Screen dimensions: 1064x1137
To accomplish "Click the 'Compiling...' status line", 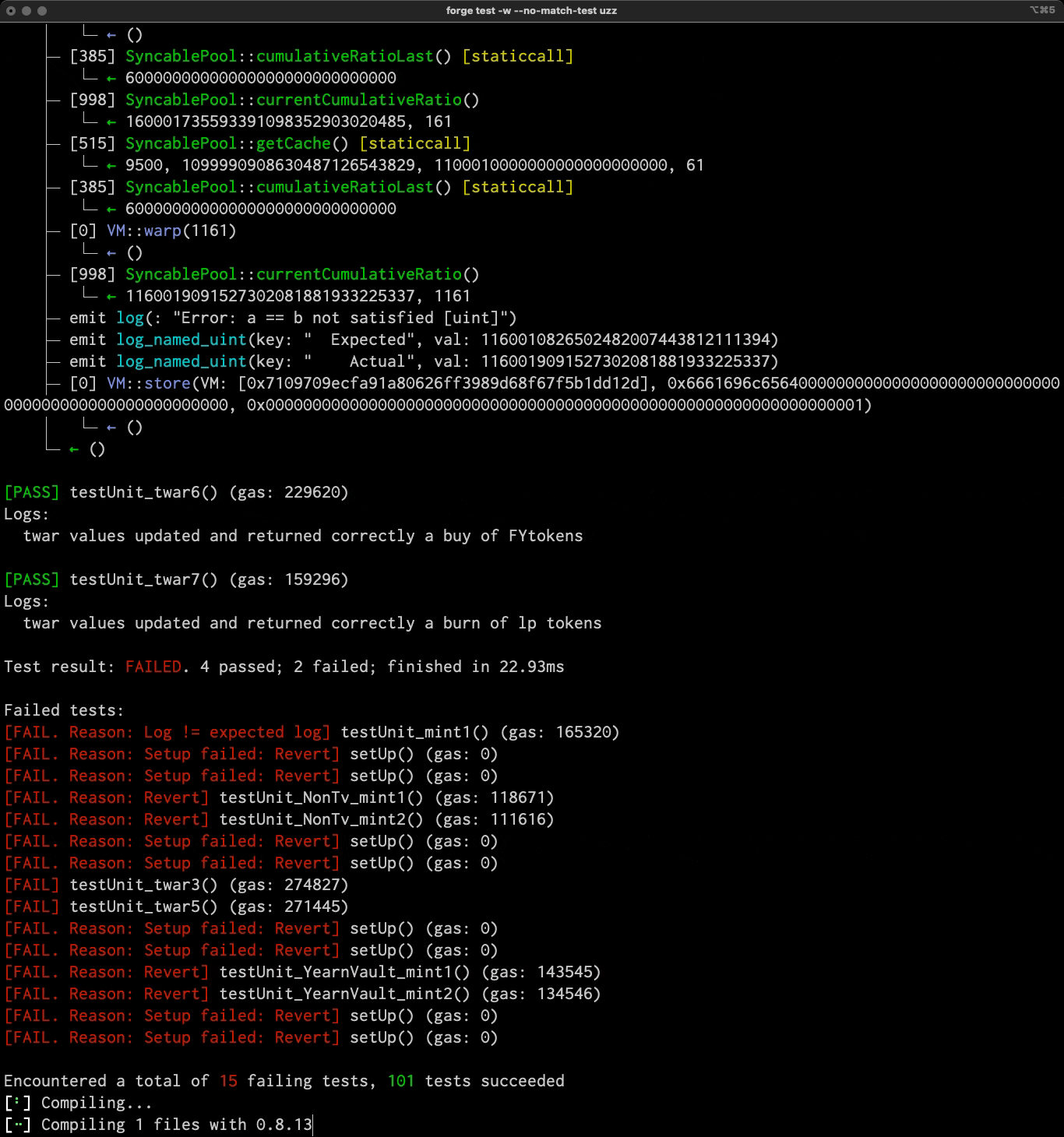I will 79,1103.
